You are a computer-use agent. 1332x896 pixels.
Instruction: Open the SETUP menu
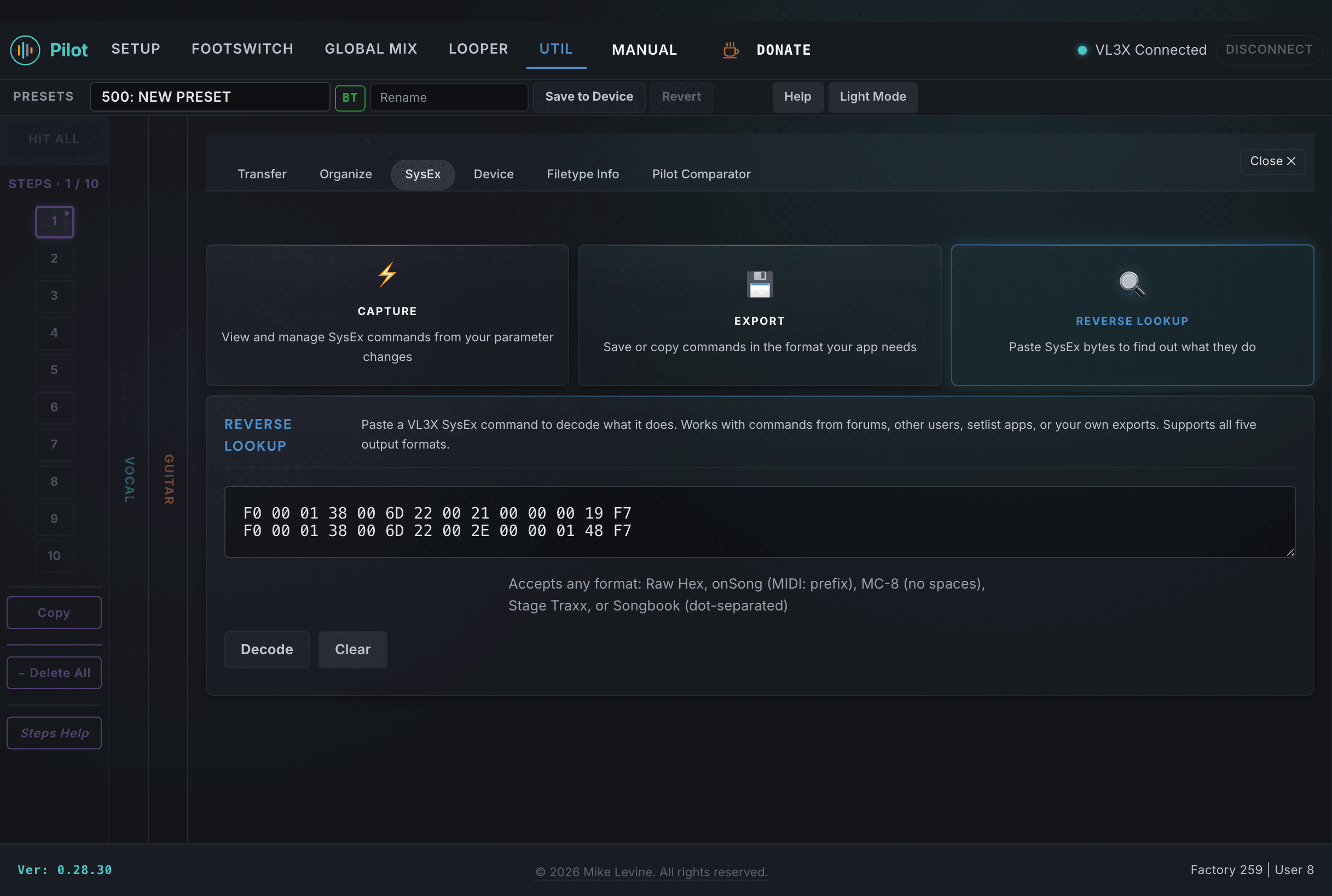pyautogui.click(x=136, y=49)
